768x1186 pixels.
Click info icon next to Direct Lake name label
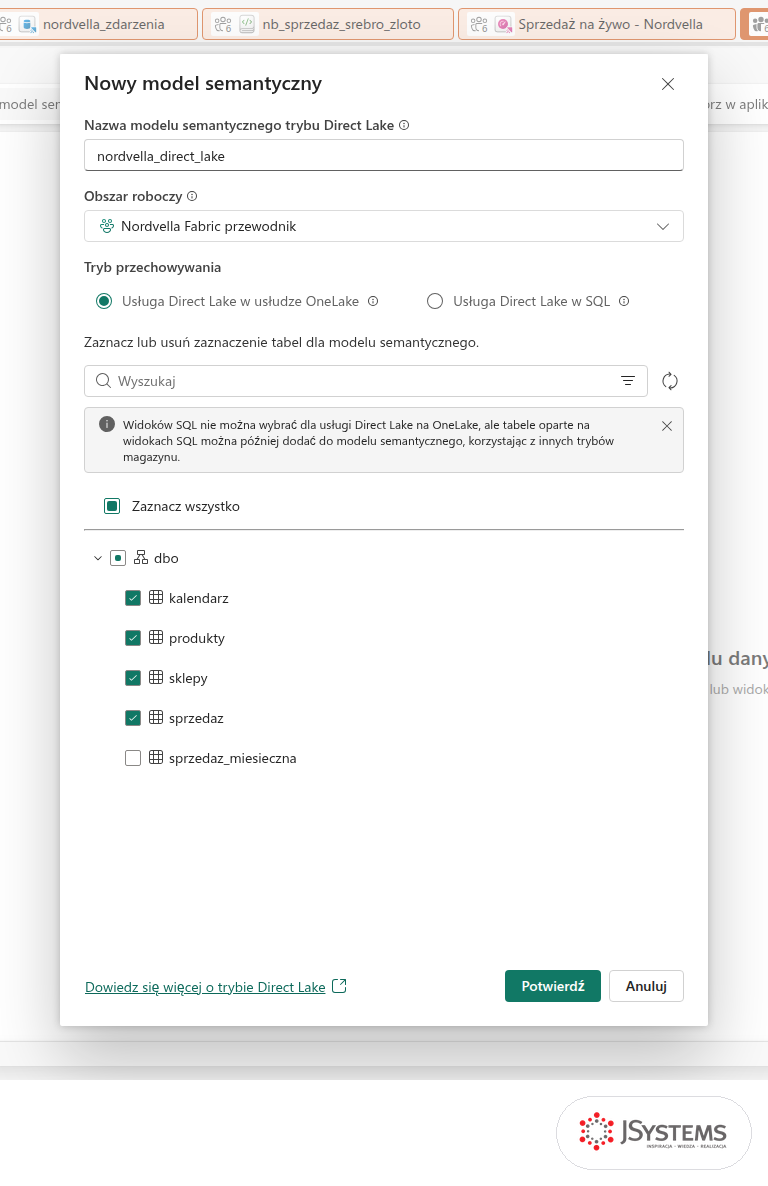pos(404,126)
